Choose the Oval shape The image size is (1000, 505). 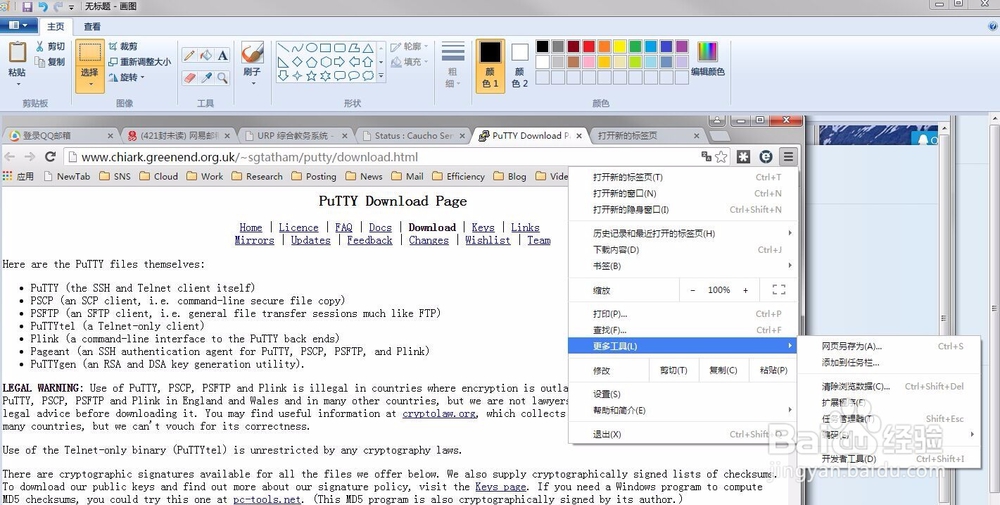coord(311,48)
